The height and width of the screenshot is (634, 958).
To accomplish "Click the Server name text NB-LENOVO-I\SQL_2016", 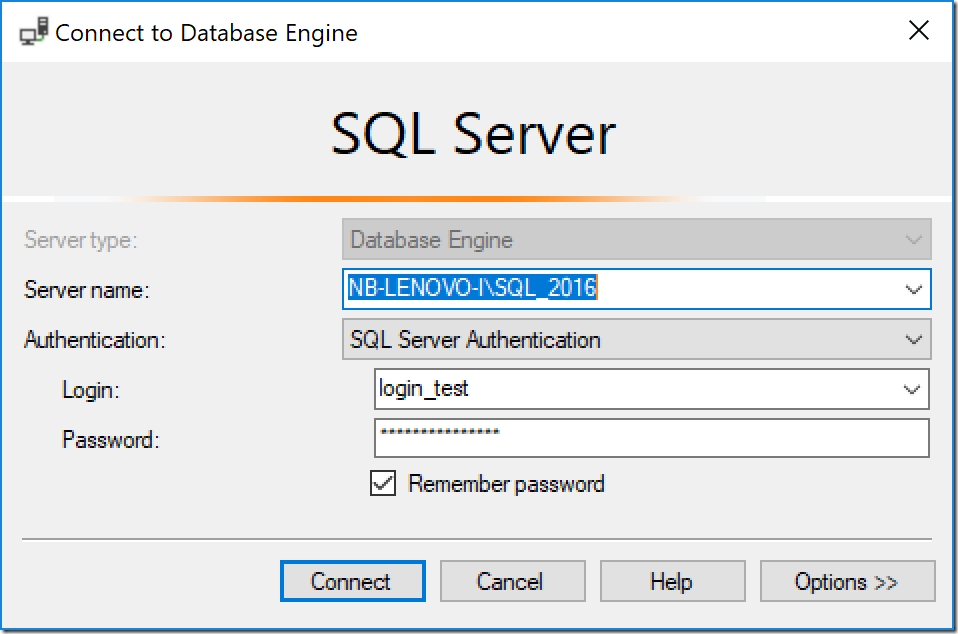I will point(472,287).
